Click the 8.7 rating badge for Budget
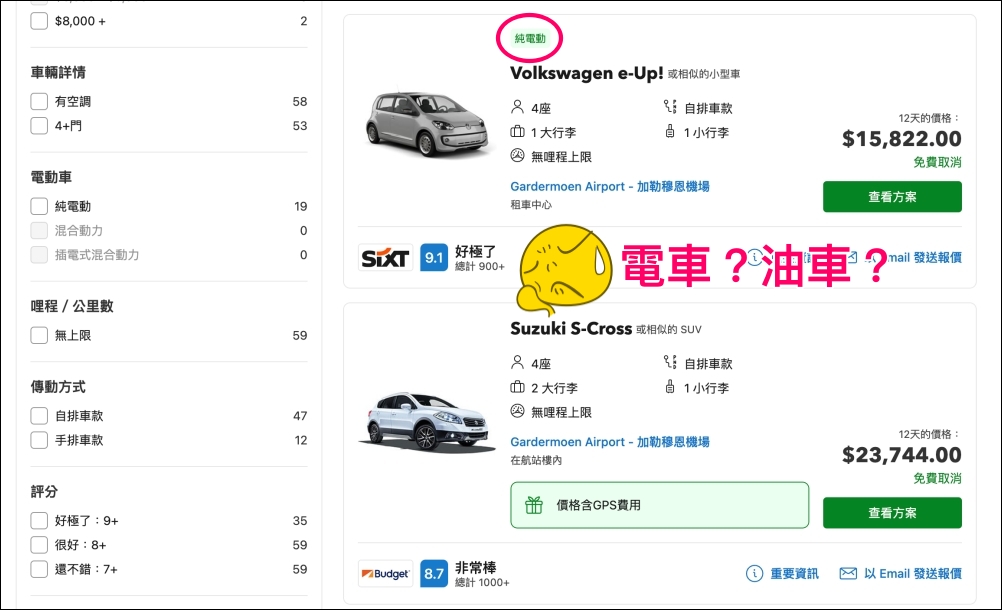 tap(434, 574)
